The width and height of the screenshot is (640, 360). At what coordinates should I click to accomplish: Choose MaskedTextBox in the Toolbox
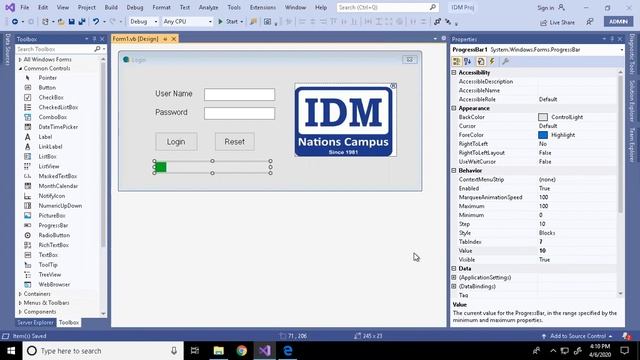coord(58,176)
